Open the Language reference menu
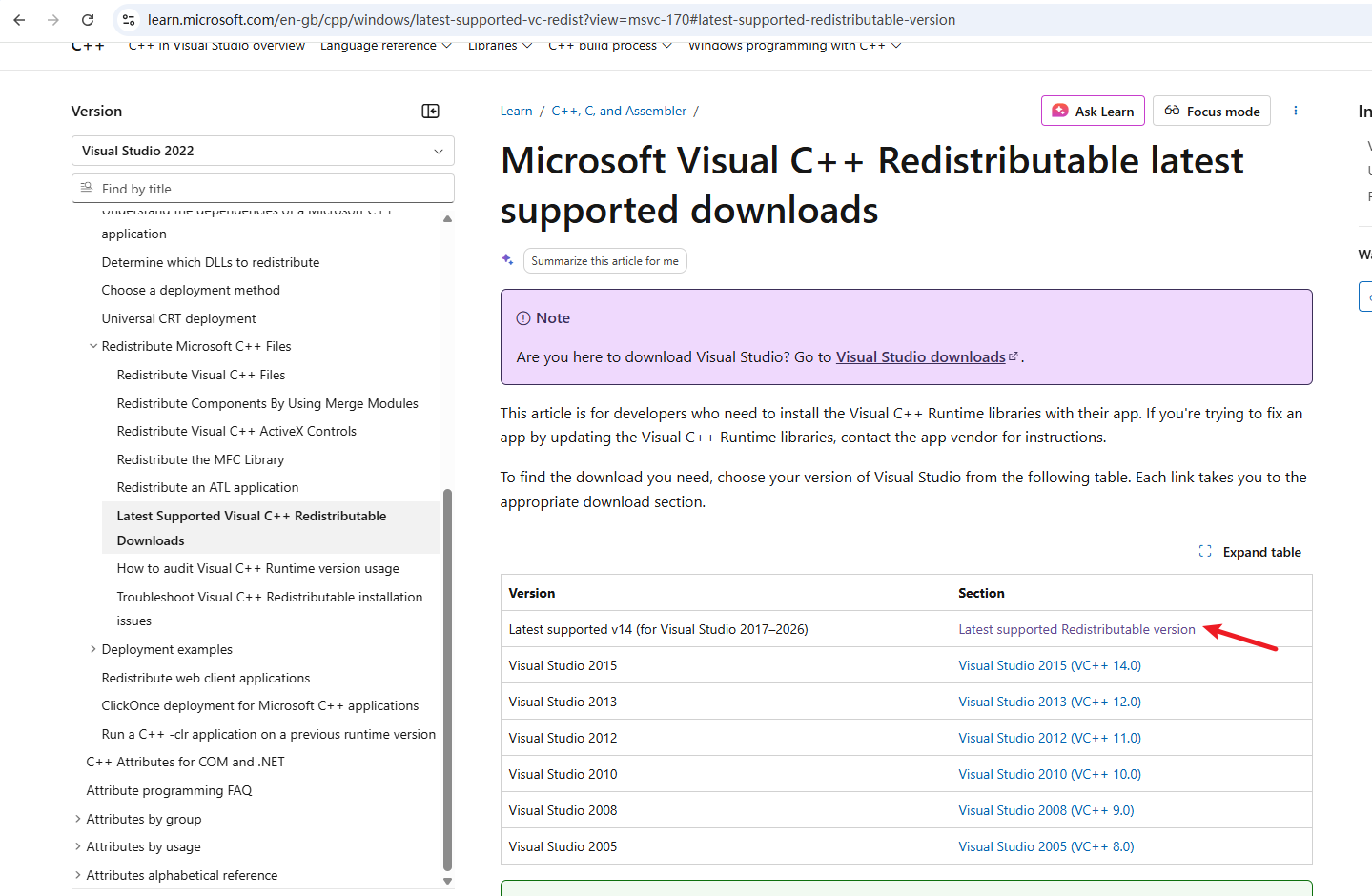 385,46
